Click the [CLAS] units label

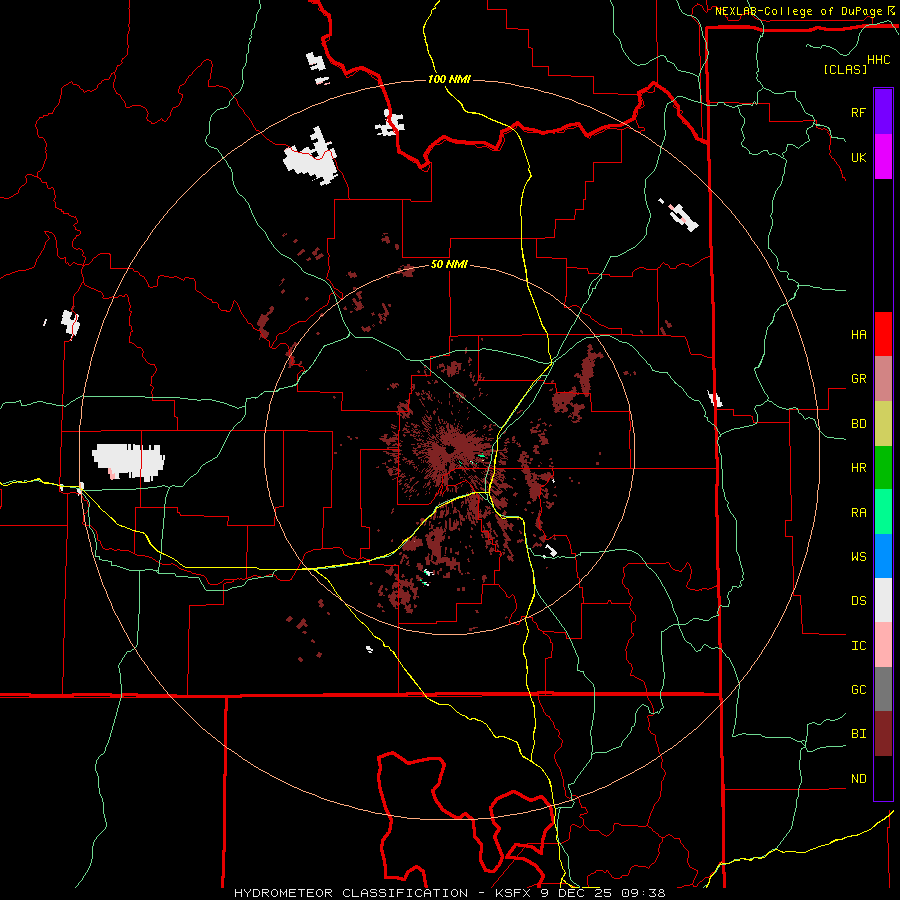point(845,69)
